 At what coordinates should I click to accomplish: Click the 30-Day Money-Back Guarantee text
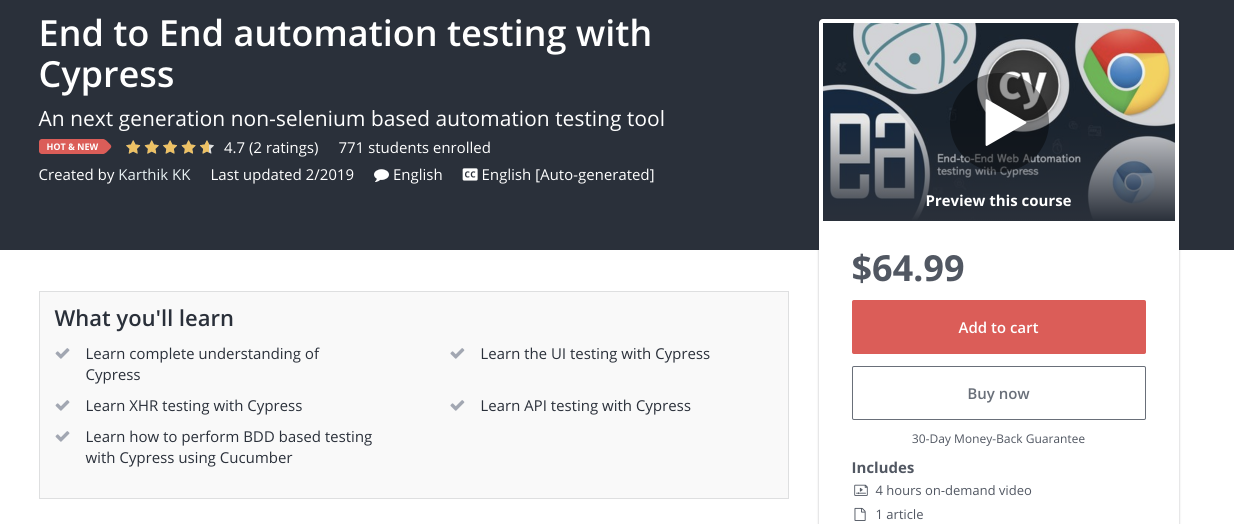point(998,439)
